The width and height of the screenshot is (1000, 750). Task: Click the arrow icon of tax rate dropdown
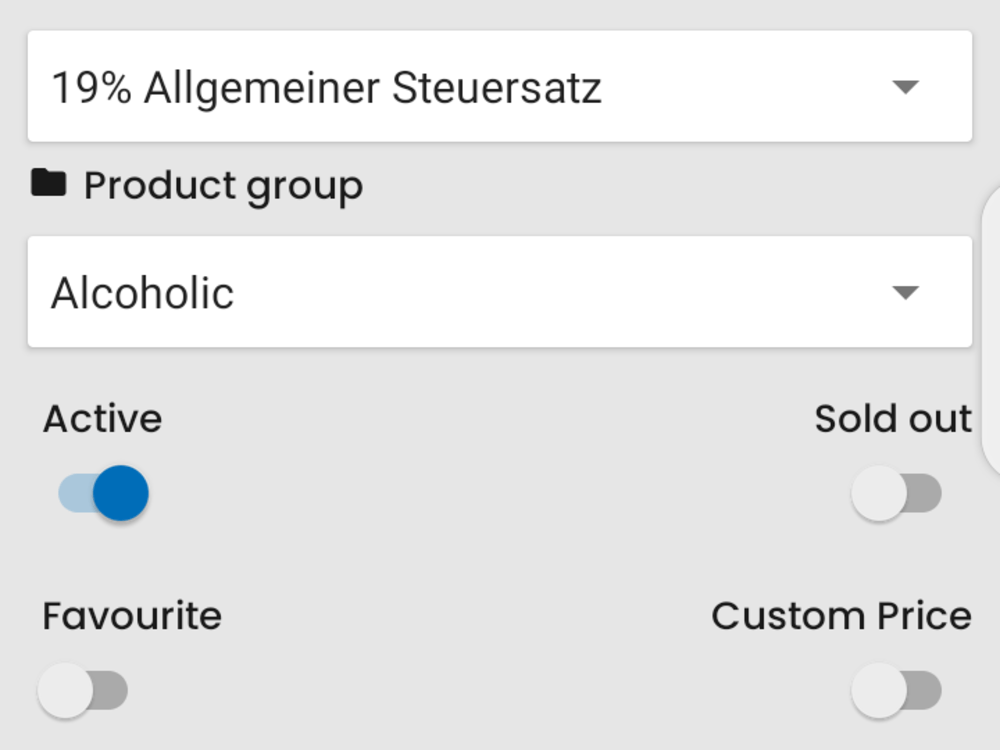pos(905,87)
